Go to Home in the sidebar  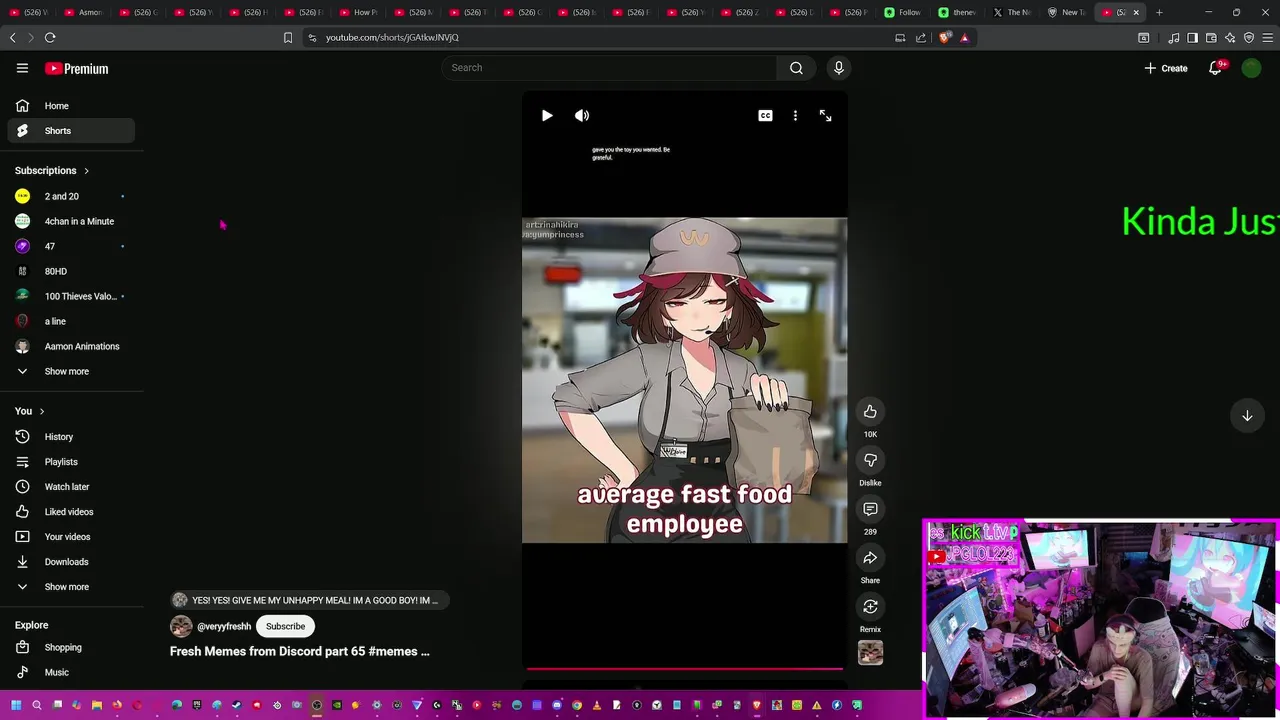[71, 106]
